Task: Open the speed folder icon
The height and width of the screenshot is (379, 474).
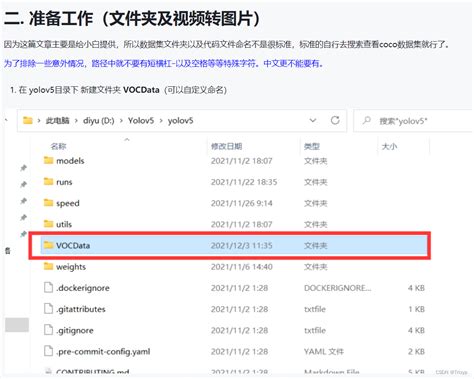Action: pos(49,203)
